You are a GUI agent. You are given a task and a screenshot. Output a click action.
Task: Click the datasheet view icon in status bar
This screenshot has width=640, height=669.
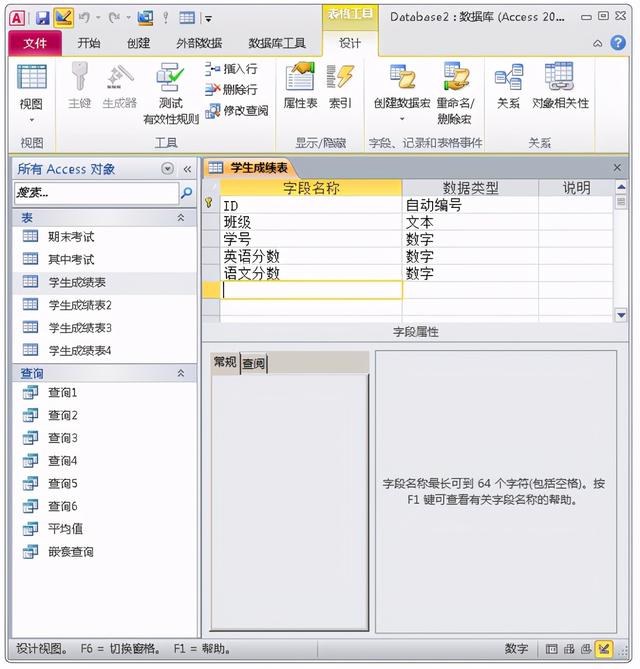coord(552,649)
